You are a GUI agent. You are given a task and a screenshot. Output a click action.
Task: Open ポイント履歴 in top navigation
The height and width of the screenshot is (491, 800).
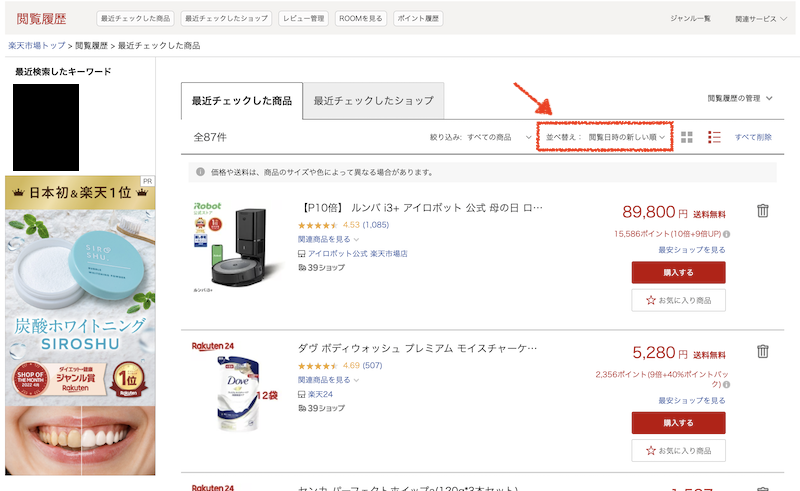(418, 18)
